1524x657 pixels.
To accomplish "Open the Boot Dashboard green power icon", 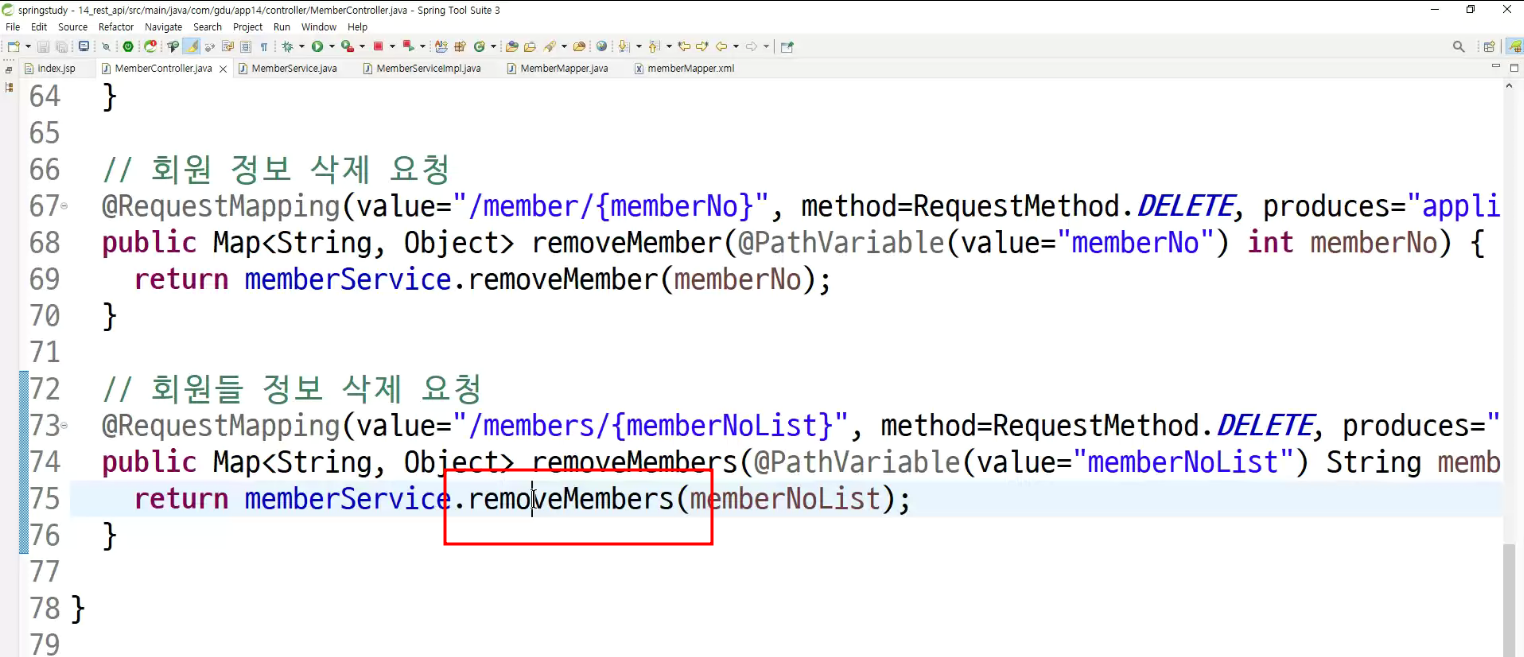I will (128, 46).
